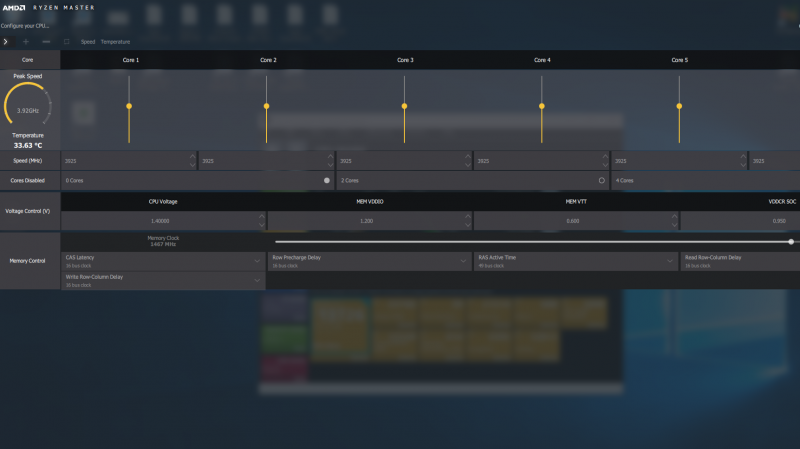Toggle the checkbox beside Speed label
This screenshot has height=449, width=800.
click(x=67, y=42)
